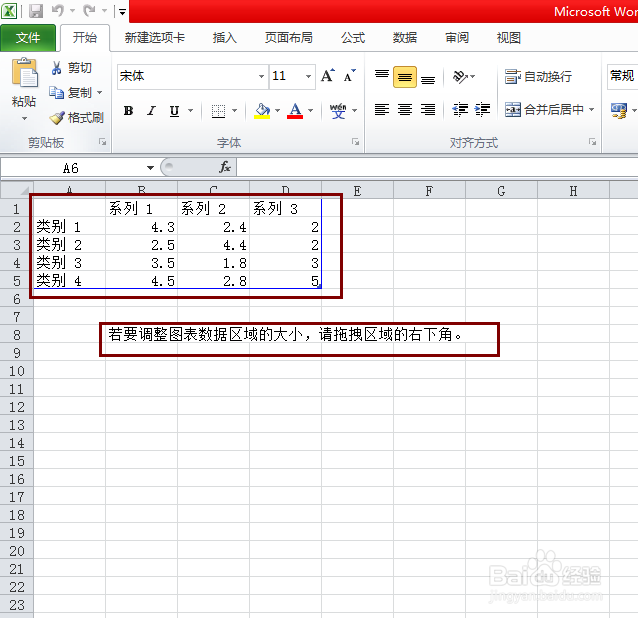This screenshot has height=618, width=638.
Task: Toggle Italic formatting
Action: pos(151,111)
